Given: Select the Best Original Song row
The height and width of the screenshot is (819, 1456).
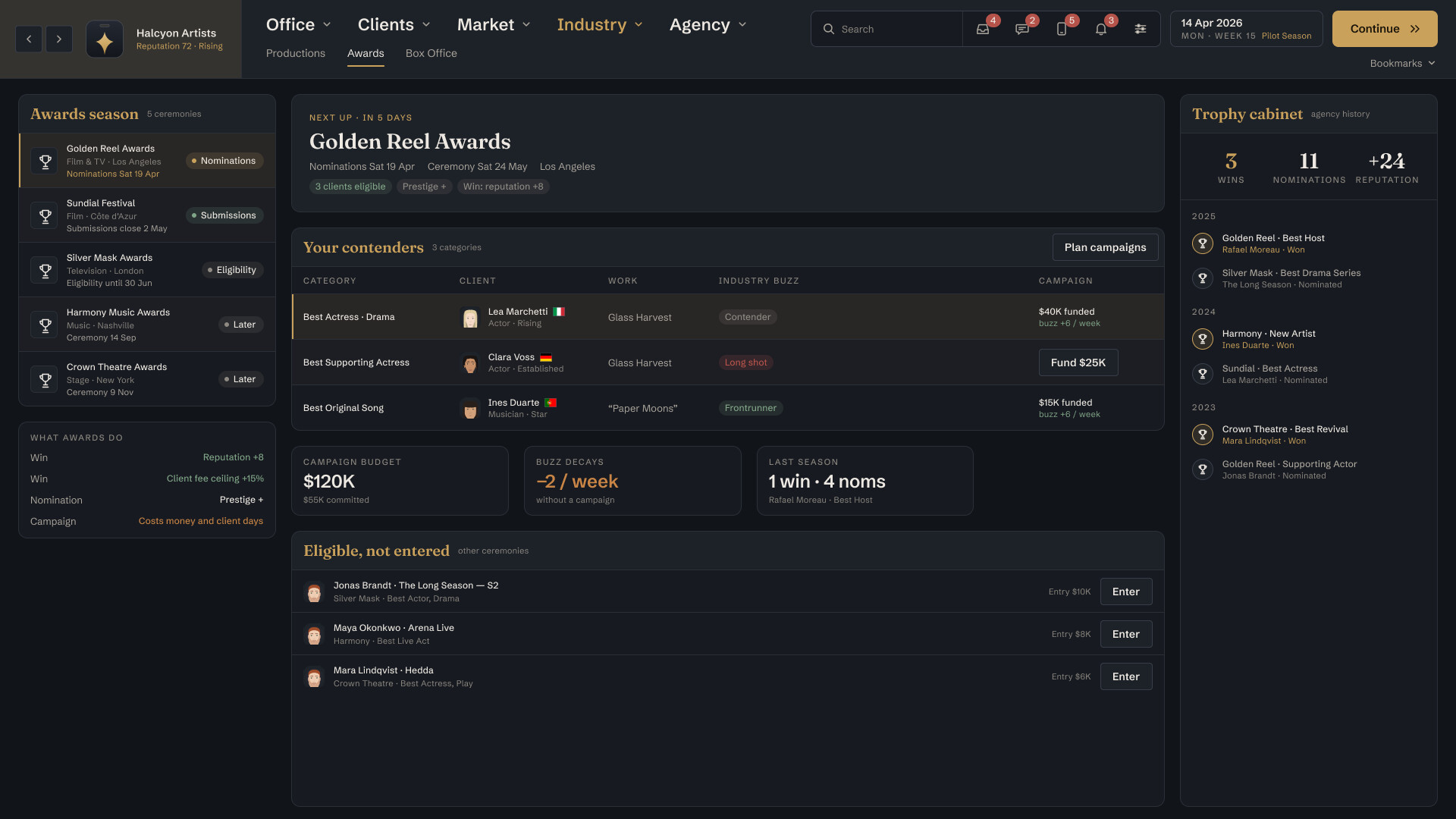Looking at the screenshot, I should (728, 408).
